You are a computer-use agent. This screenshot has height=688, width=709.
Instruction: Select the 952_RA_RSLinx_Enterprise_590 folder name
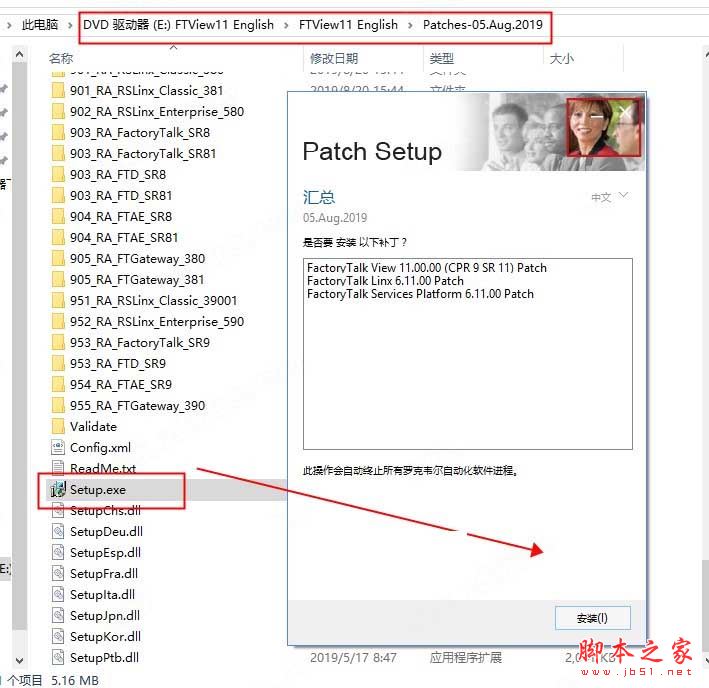156,321
